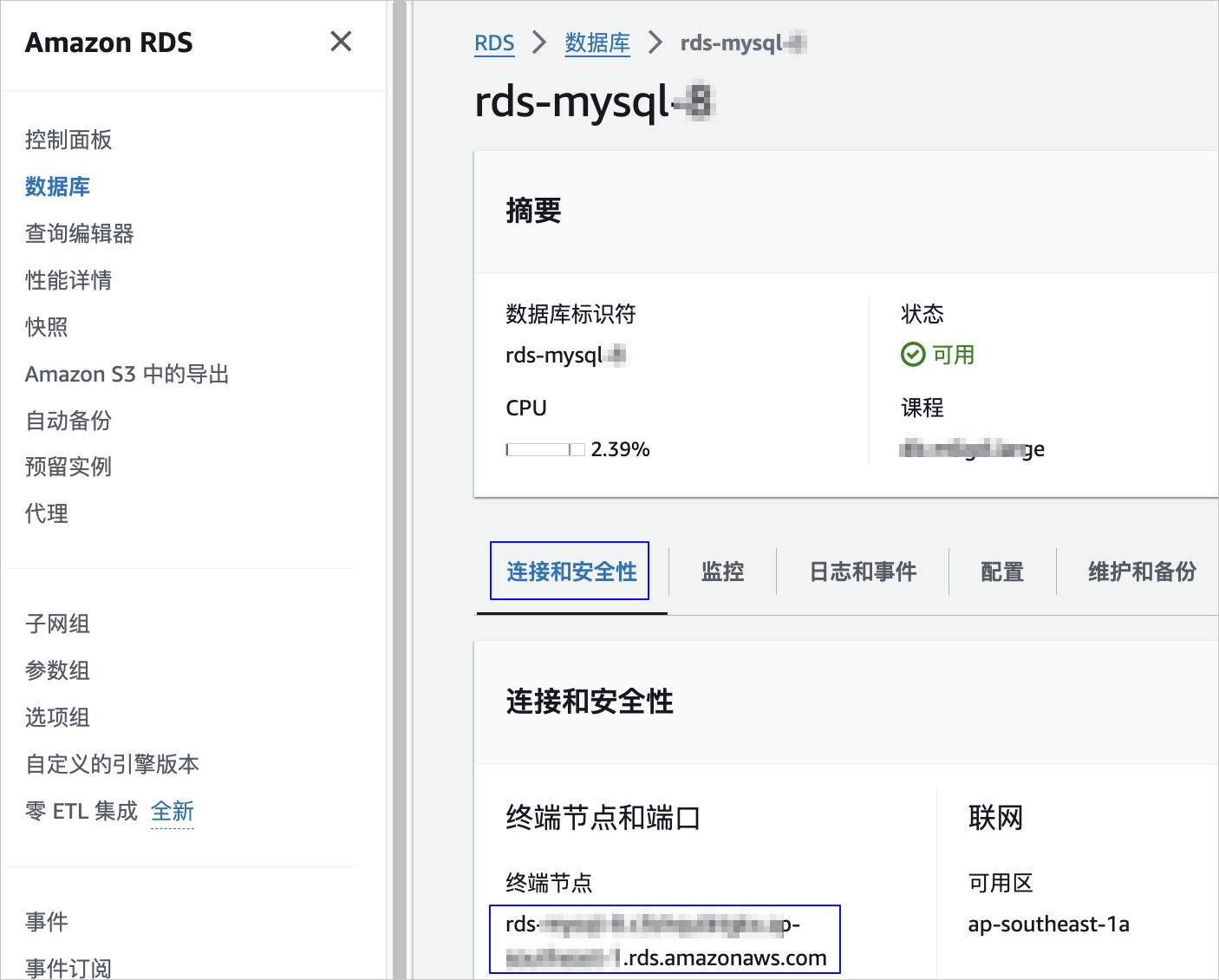Go to 性能详情 page
Screen dimensions: 1219x980
click(68, 280)
